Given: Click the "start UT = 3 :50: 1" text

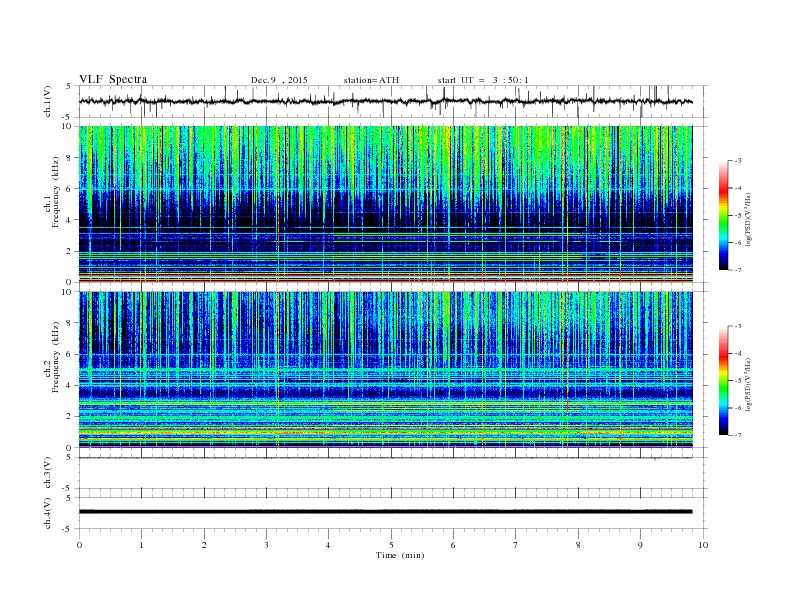Looking at the screenshot, I should [x=483, y=80].
